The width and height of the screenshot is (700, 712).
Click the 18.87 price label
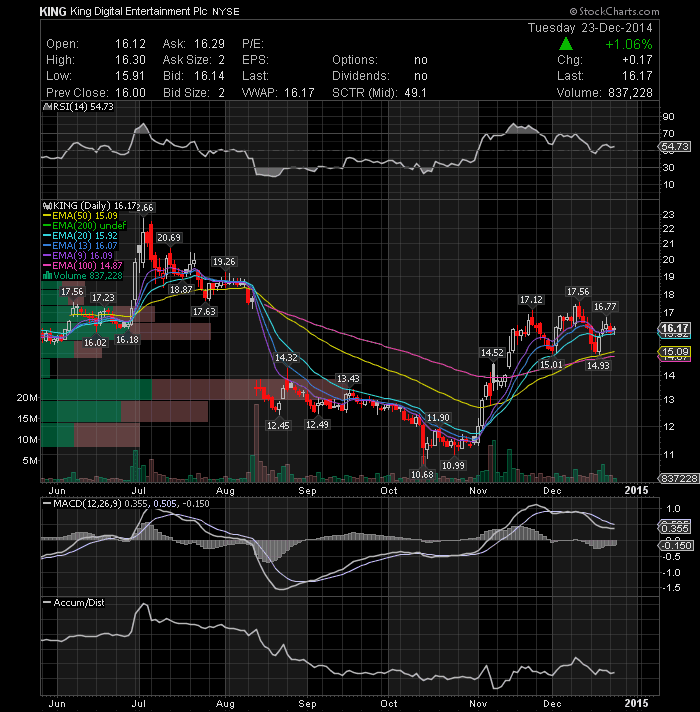(x=181, y=290)
